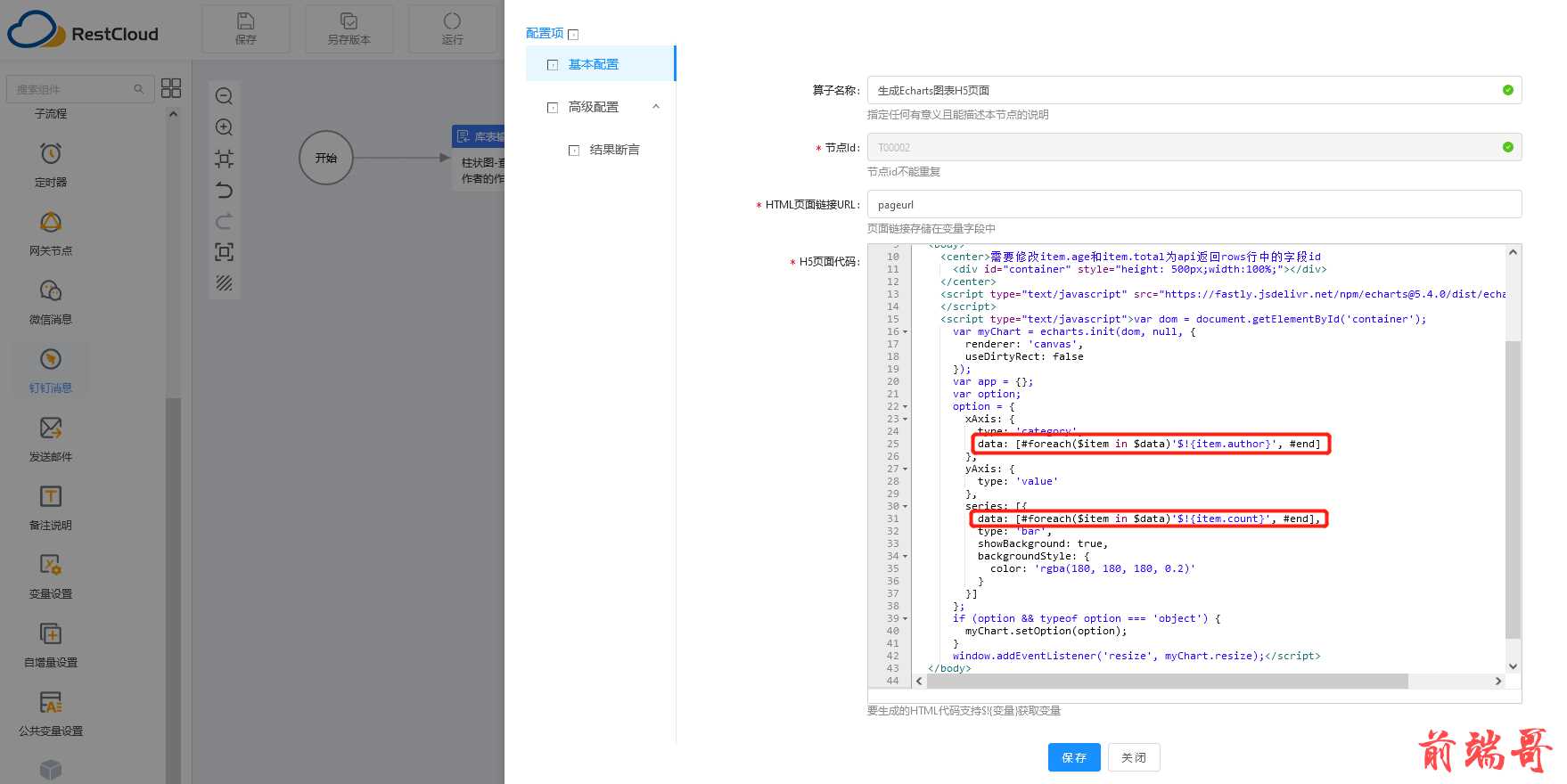Click the code editor scroll-right arrow
The image size is (1567, 784).
pyautogui.click(x=1498, y=682)
